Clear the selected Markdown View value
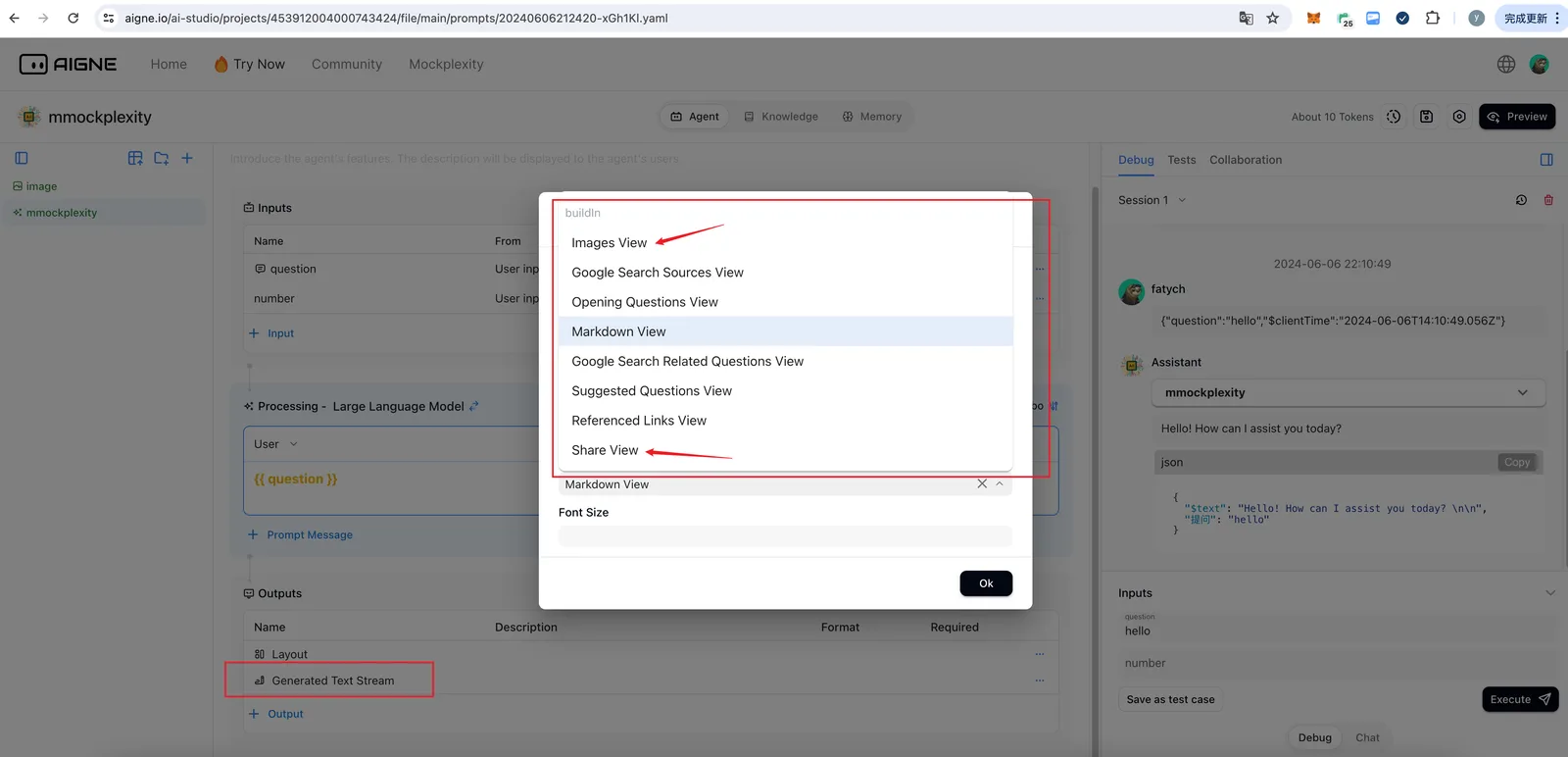Image resolution: width=1568 pixels, height=757 pixels. [982, 484]
